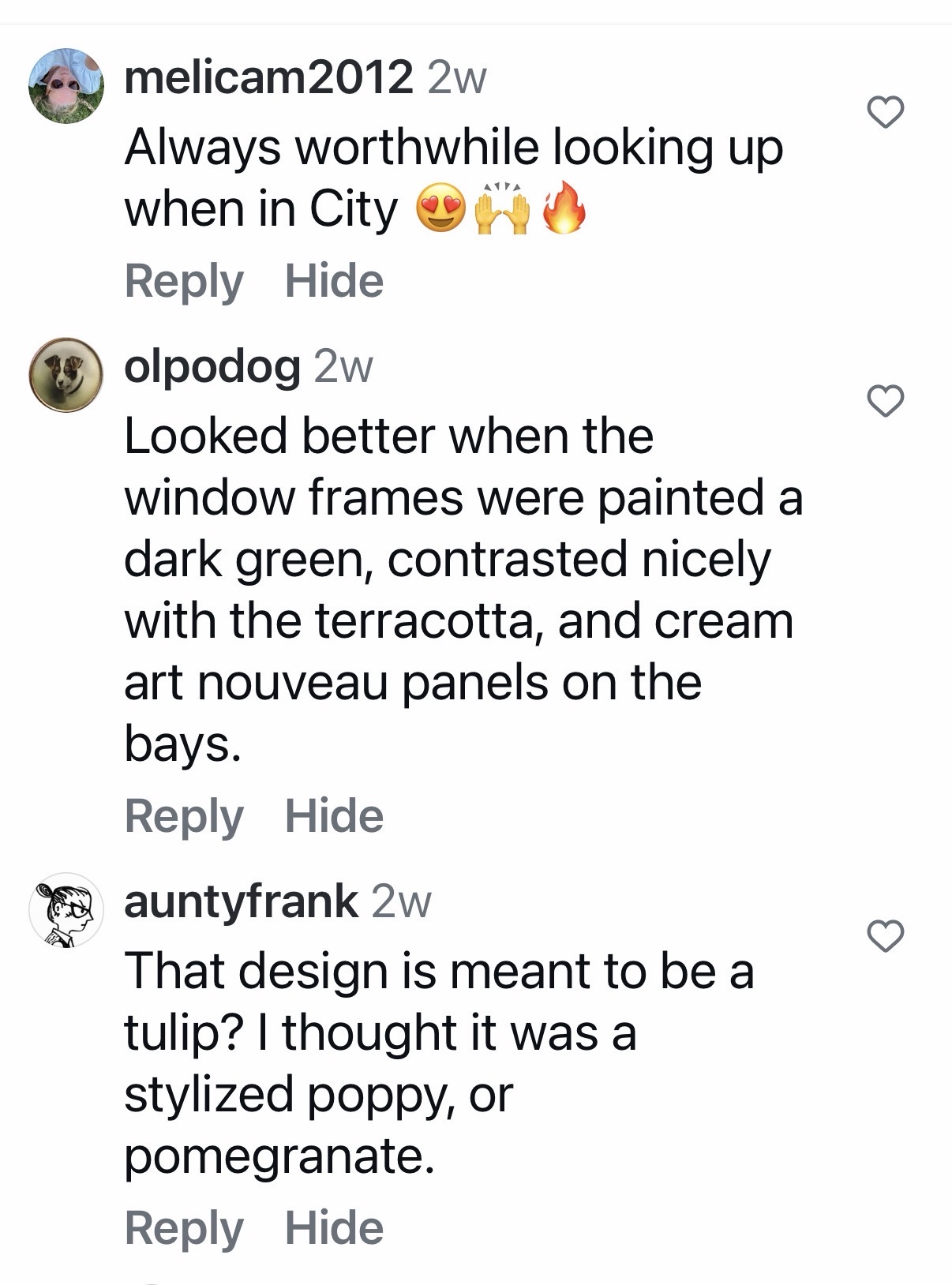Hide olpodog's dark green comment
This screenshot has width=952, height=1285.
pos(334,815)
